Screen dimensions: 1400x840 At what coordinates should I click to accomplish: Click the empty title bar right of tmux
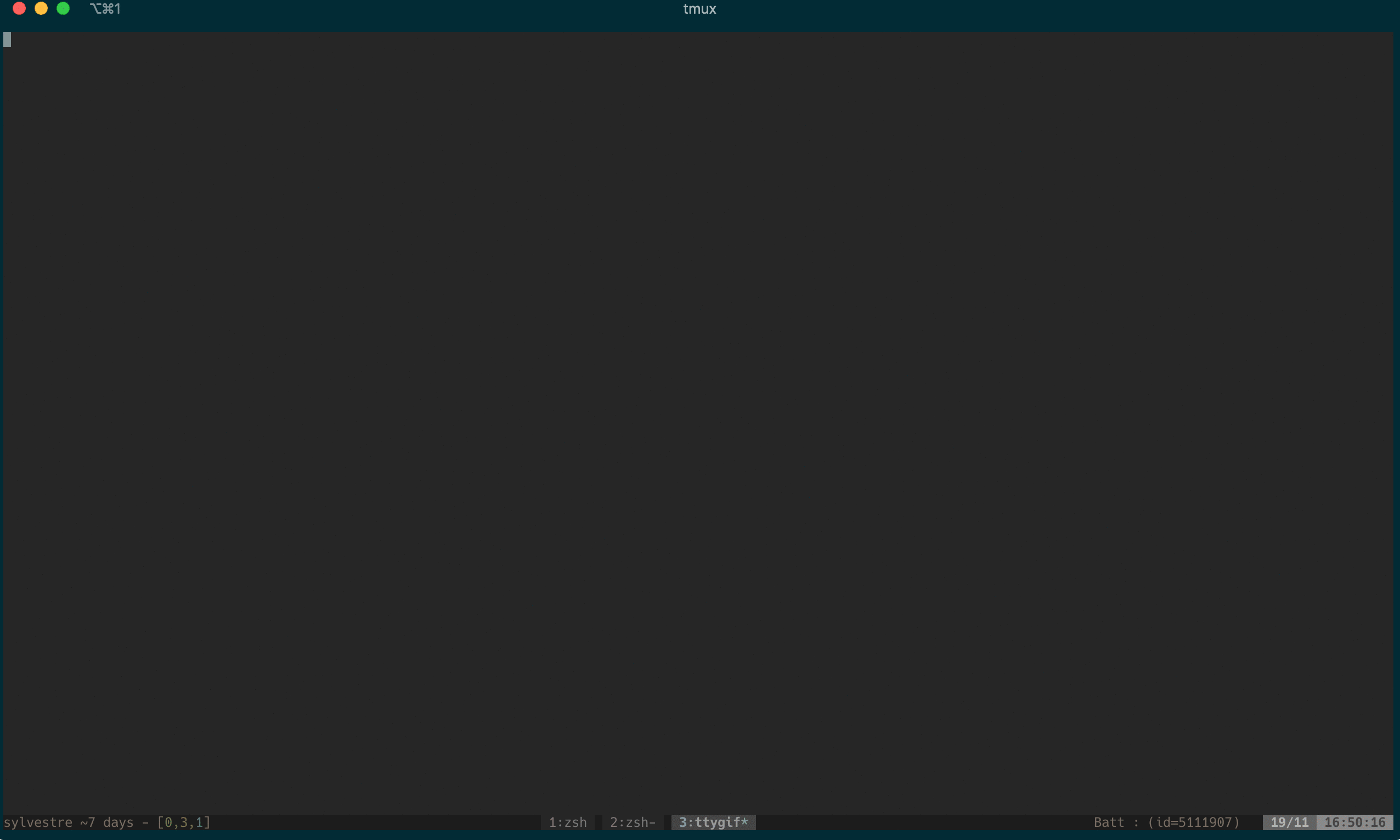pos(1019,9)
